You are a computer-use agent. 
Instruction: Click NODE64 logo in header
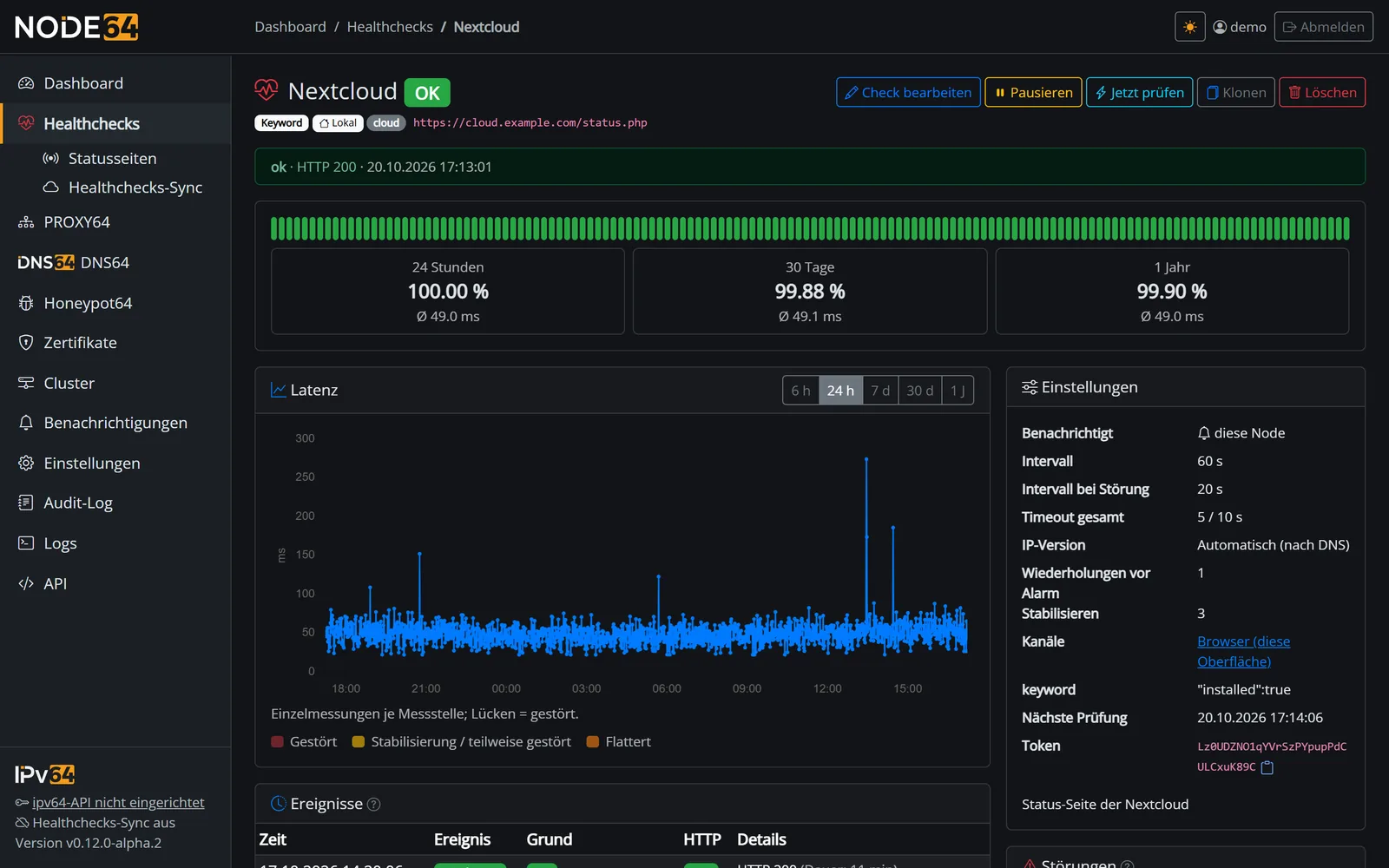[x=76, y=27]
